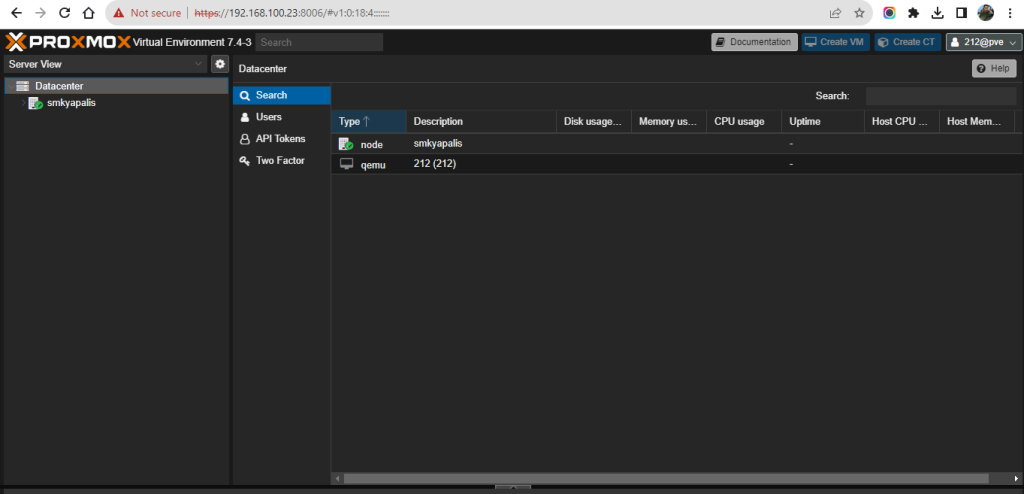
Task: Click the Proxmox logo
Action: pyautogui.click(x=68, y=42)
